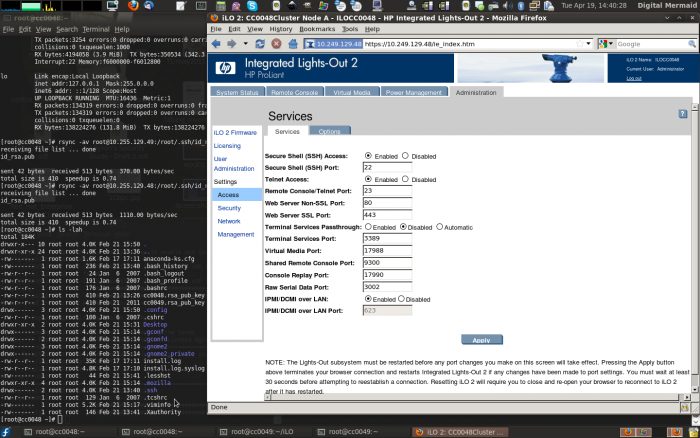Screen dimensions: 700x438
Task: Click the Virtual Media Port field
Action: [387, 250]
